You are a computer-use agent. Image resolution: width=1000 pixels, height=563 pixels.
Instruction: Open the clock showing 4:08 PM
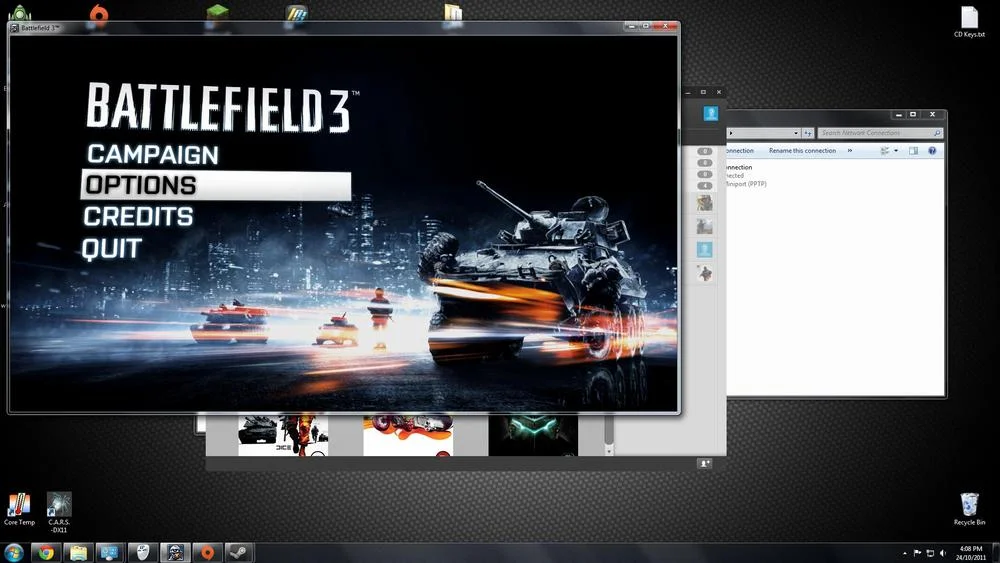tap(971, 553)
